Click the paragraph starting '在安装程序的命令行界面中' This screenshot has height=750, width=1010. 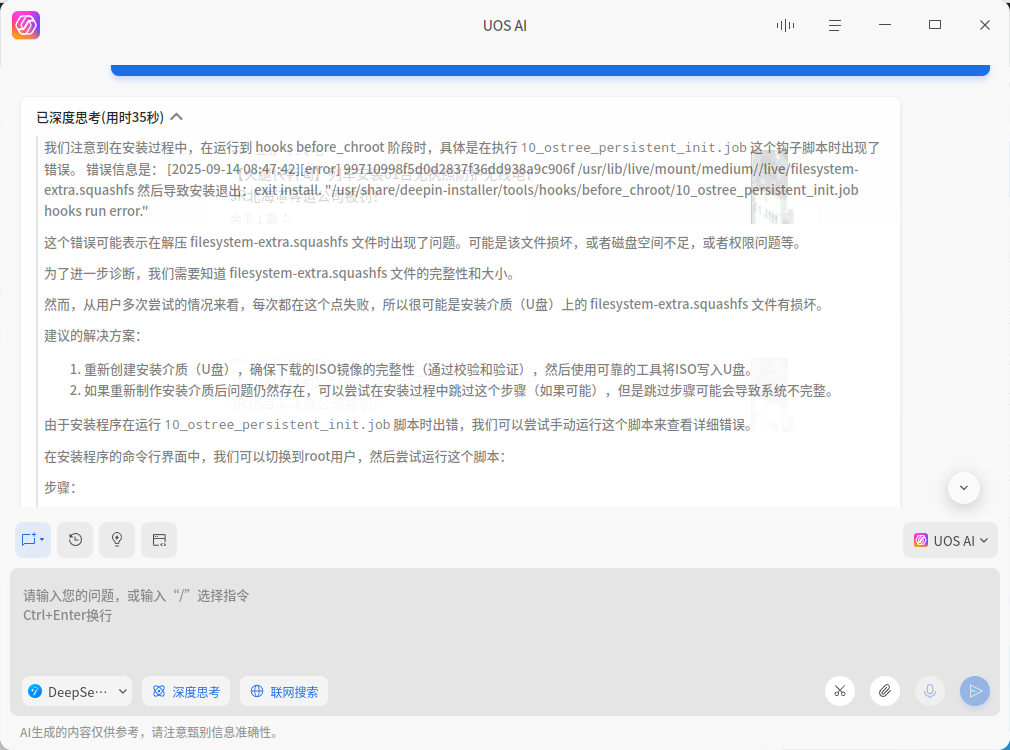pos(275,457)
